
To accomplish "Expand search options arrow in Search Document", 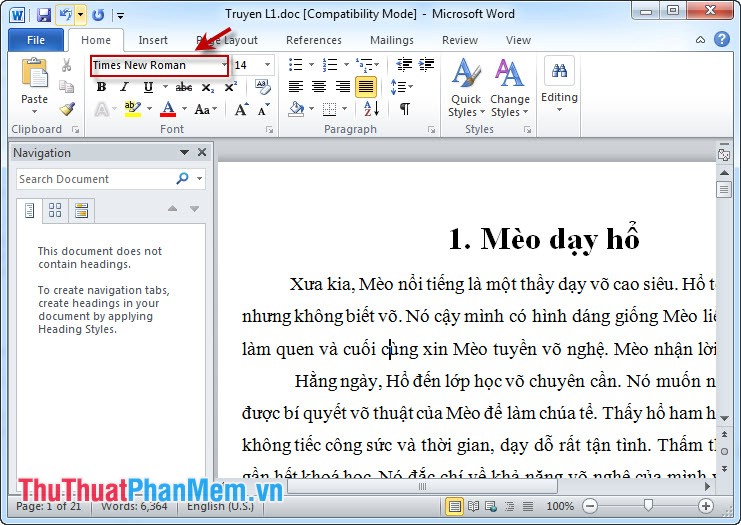I will pyautogui.click(x=200, y=179).
